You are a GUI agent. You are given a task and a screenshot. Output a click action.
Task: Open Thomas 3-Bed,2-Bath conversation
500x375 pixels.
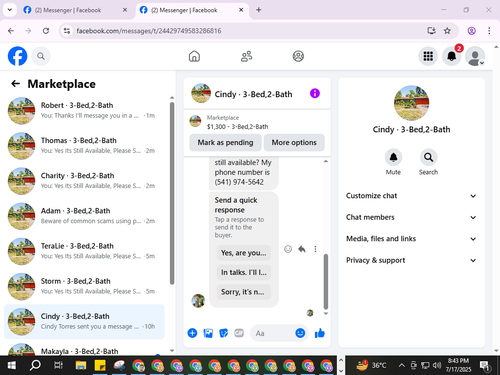coord(84,146)
